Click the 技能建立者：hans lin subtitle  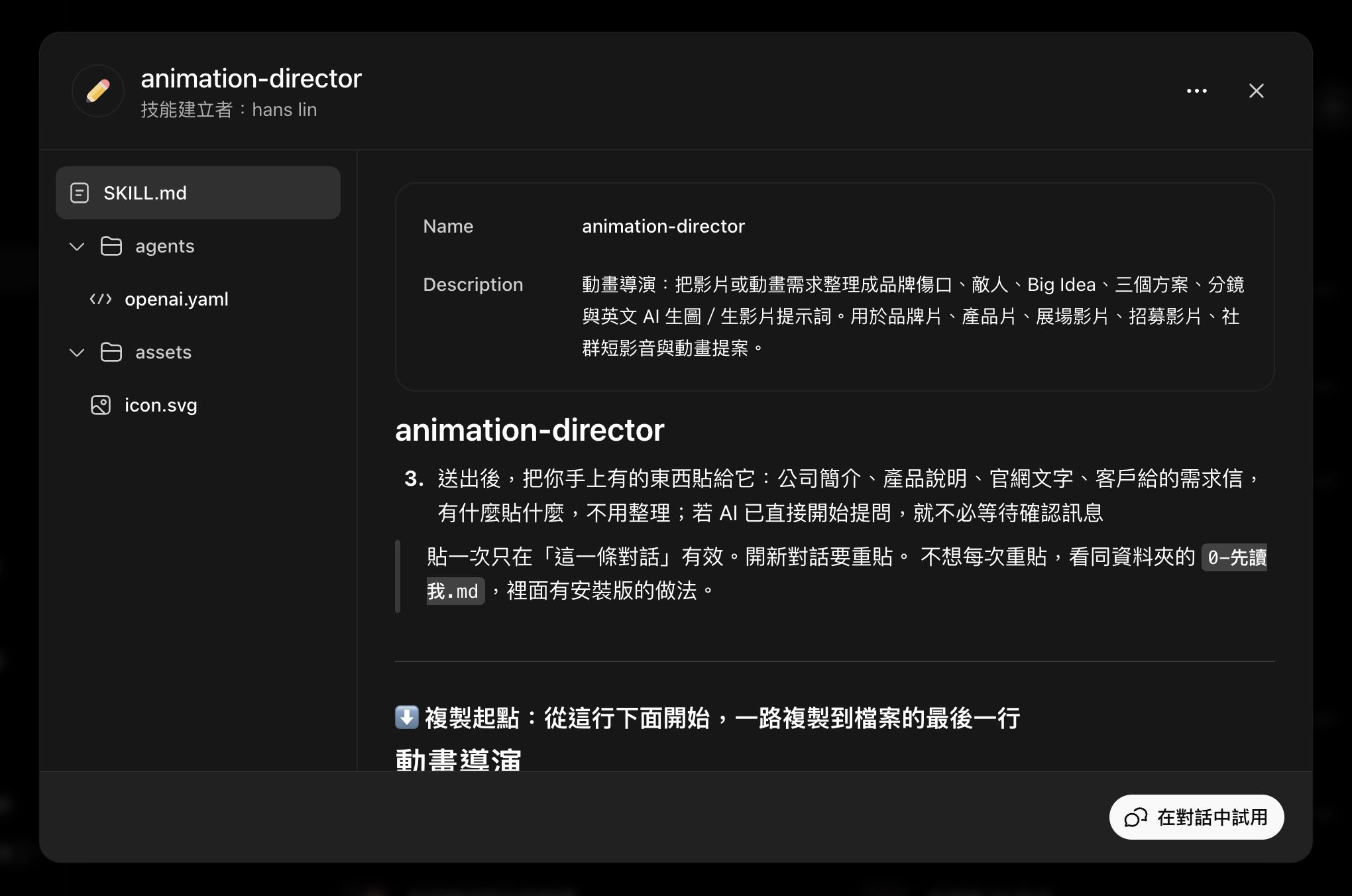[x=229, y=109]
